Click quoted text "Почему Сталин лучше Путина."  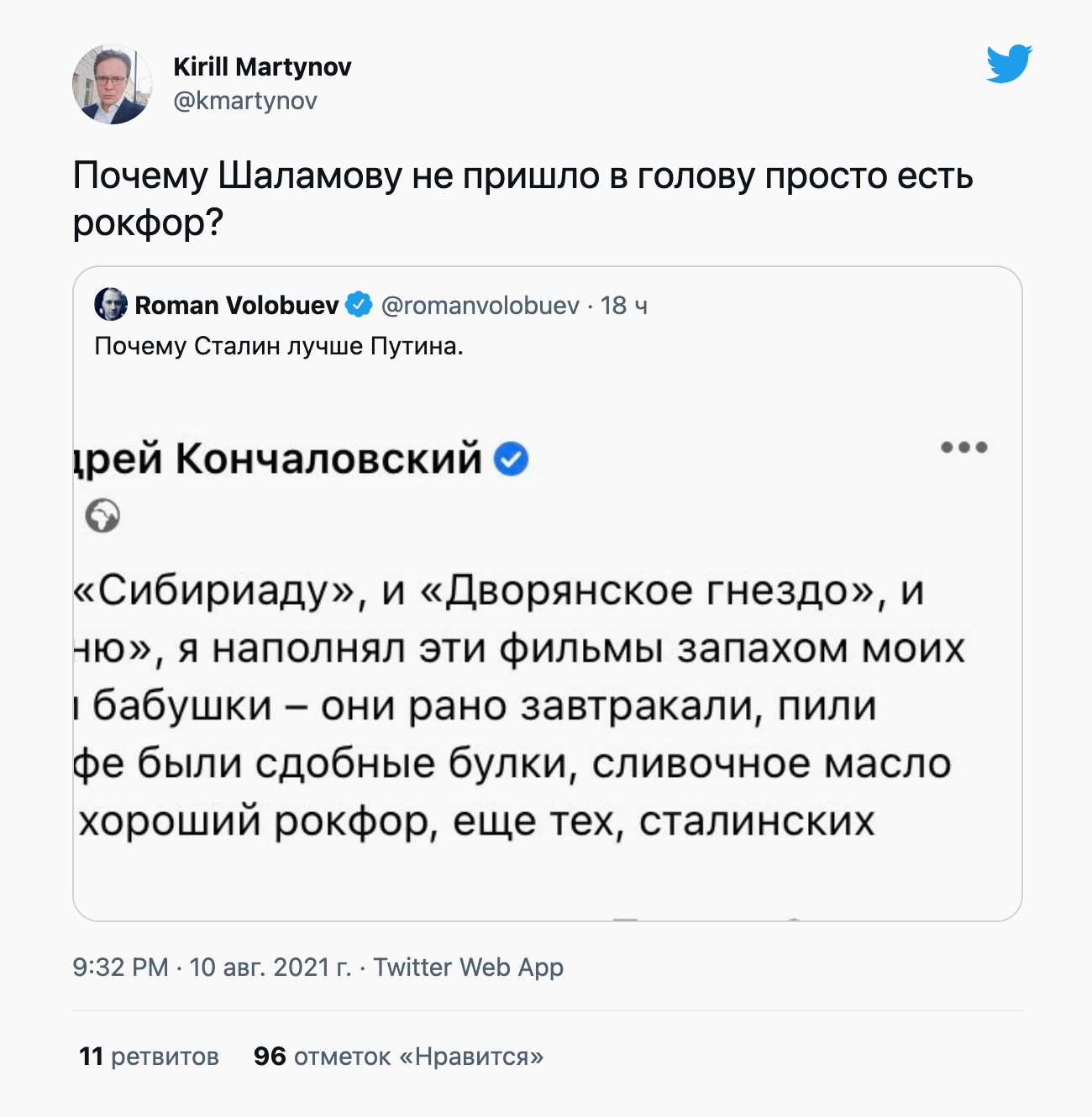coord(279,346)
